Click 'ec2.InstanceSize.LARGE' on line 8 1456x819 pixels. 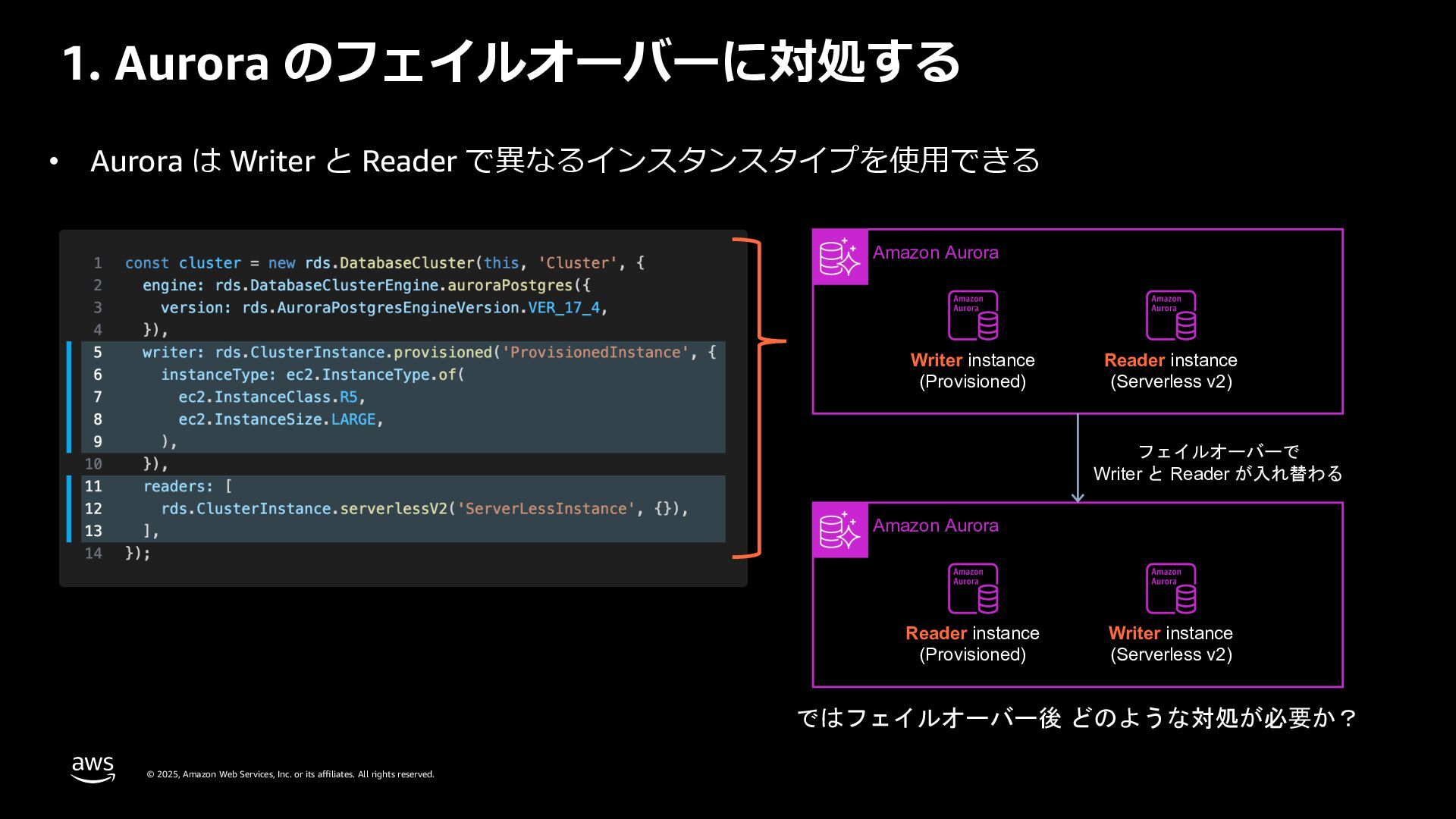pos(277,419)
